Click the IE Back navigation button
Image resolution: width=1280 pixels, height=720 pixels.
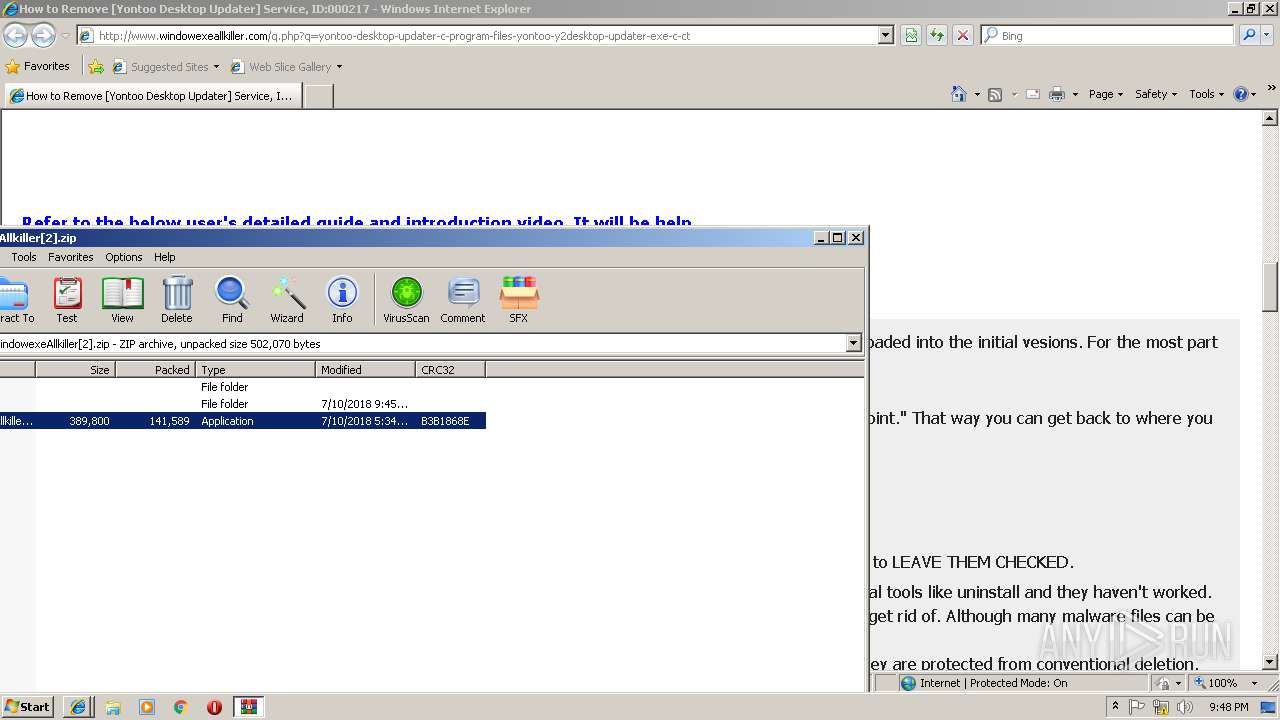15,36
